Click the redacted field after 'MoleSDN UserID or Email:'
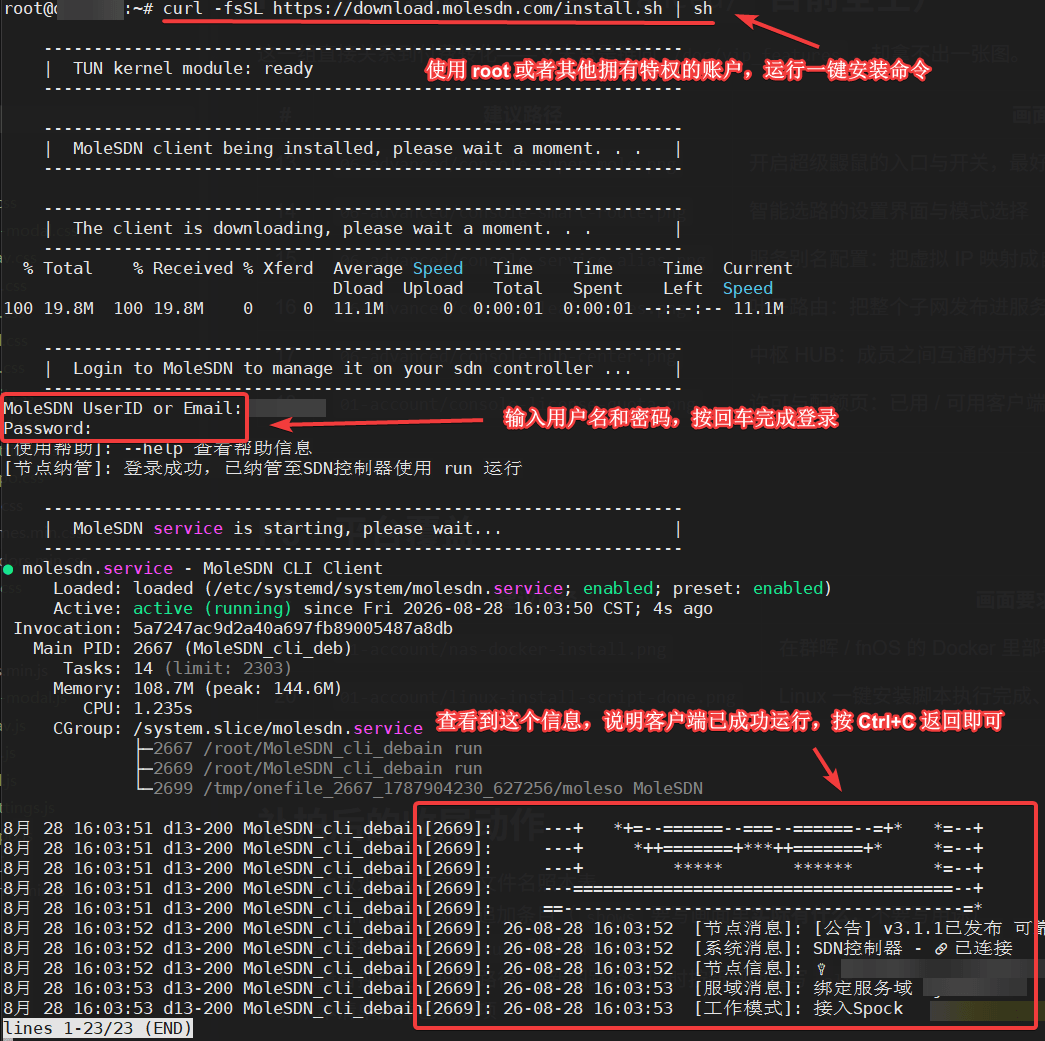 [289, 408]
